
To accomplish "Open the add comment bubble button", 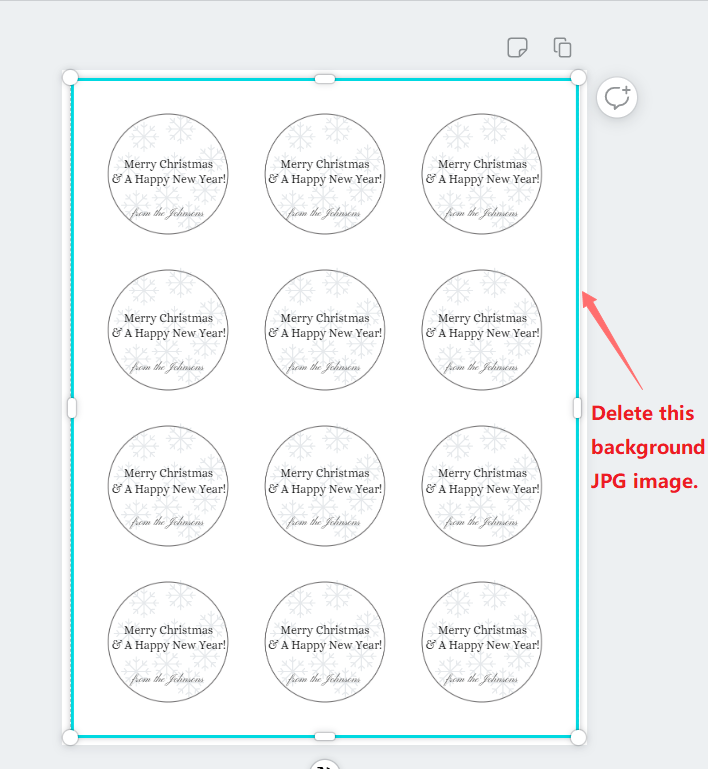I will point(617,97).
